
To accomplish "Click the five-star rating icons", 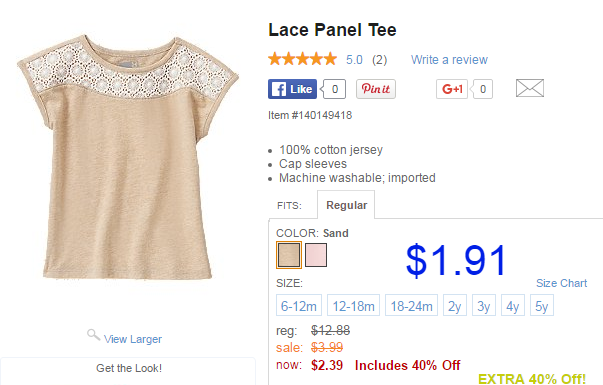I will click(302, 59).
